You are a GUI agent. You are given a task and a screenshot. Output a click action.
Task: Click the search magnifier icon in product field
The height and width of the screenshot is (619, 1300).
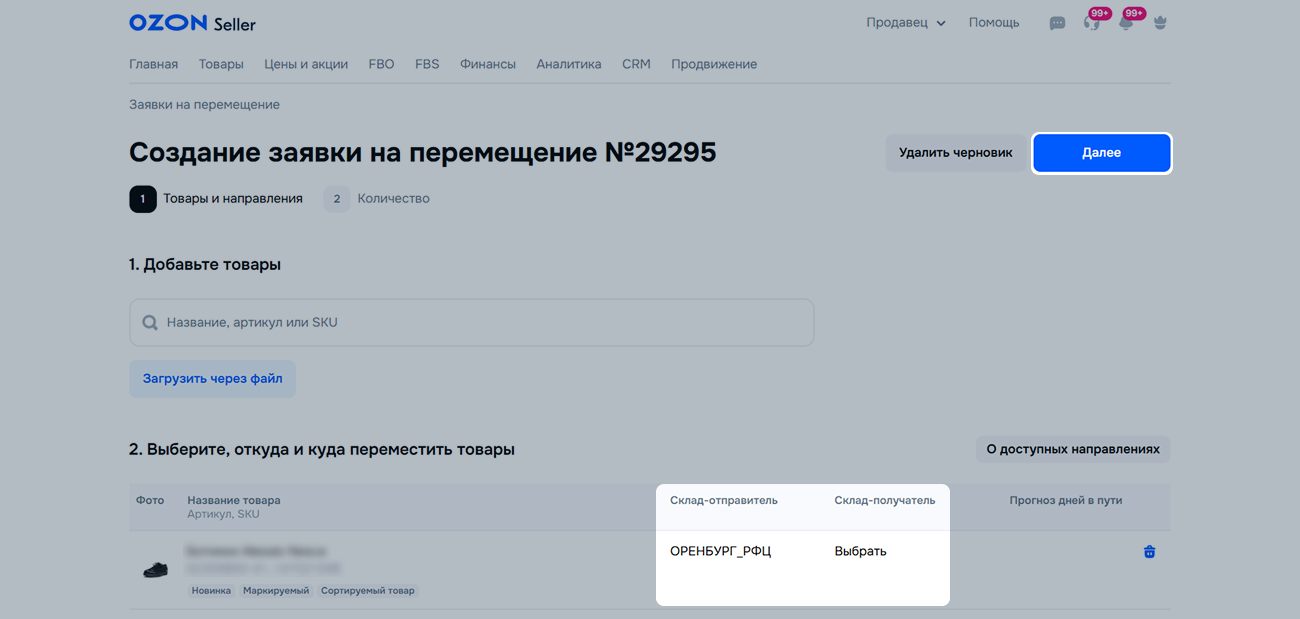[150, 323]
